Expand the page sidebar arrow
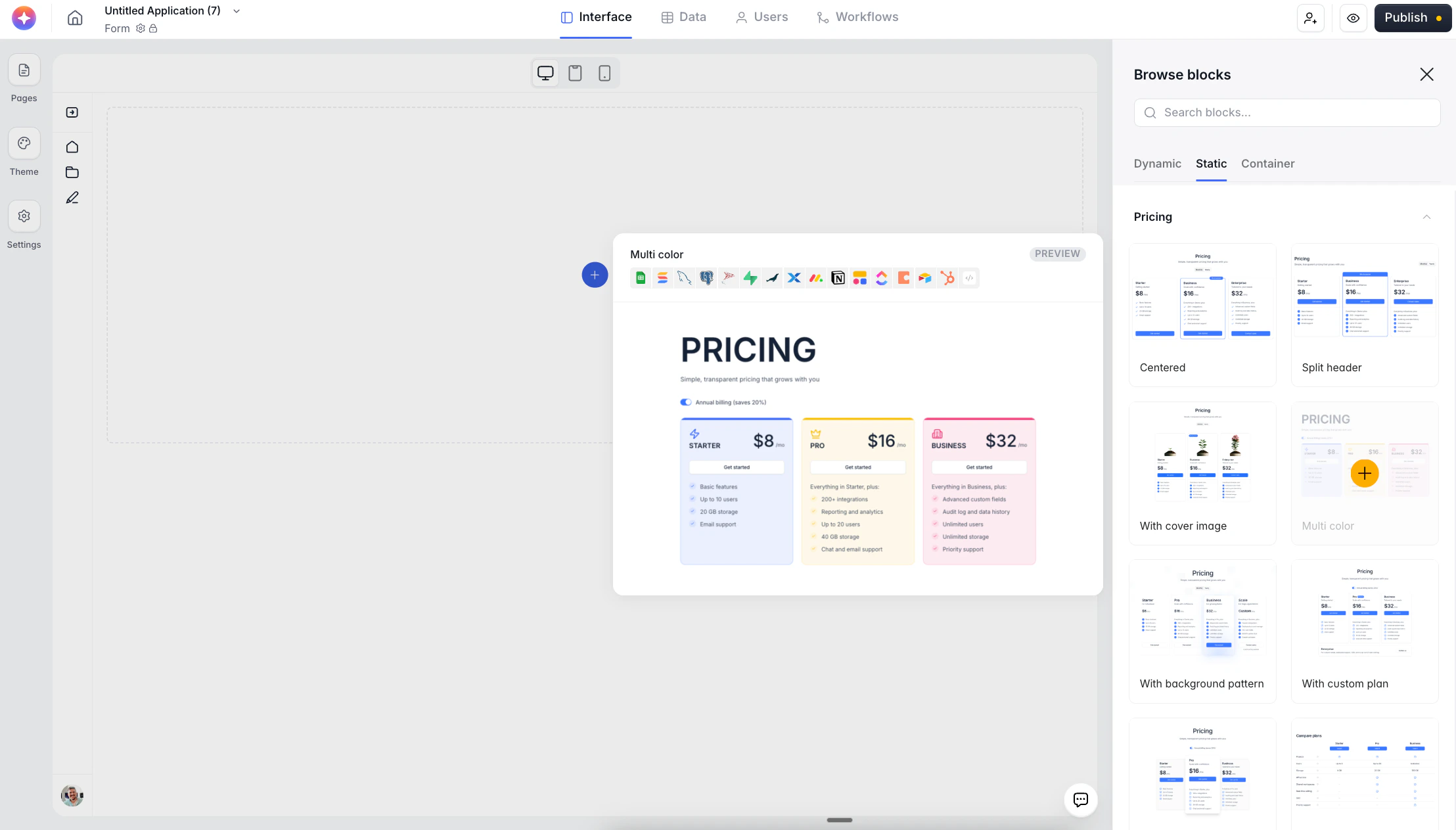The image size is (1456, 830). click(x=72, y=112)
